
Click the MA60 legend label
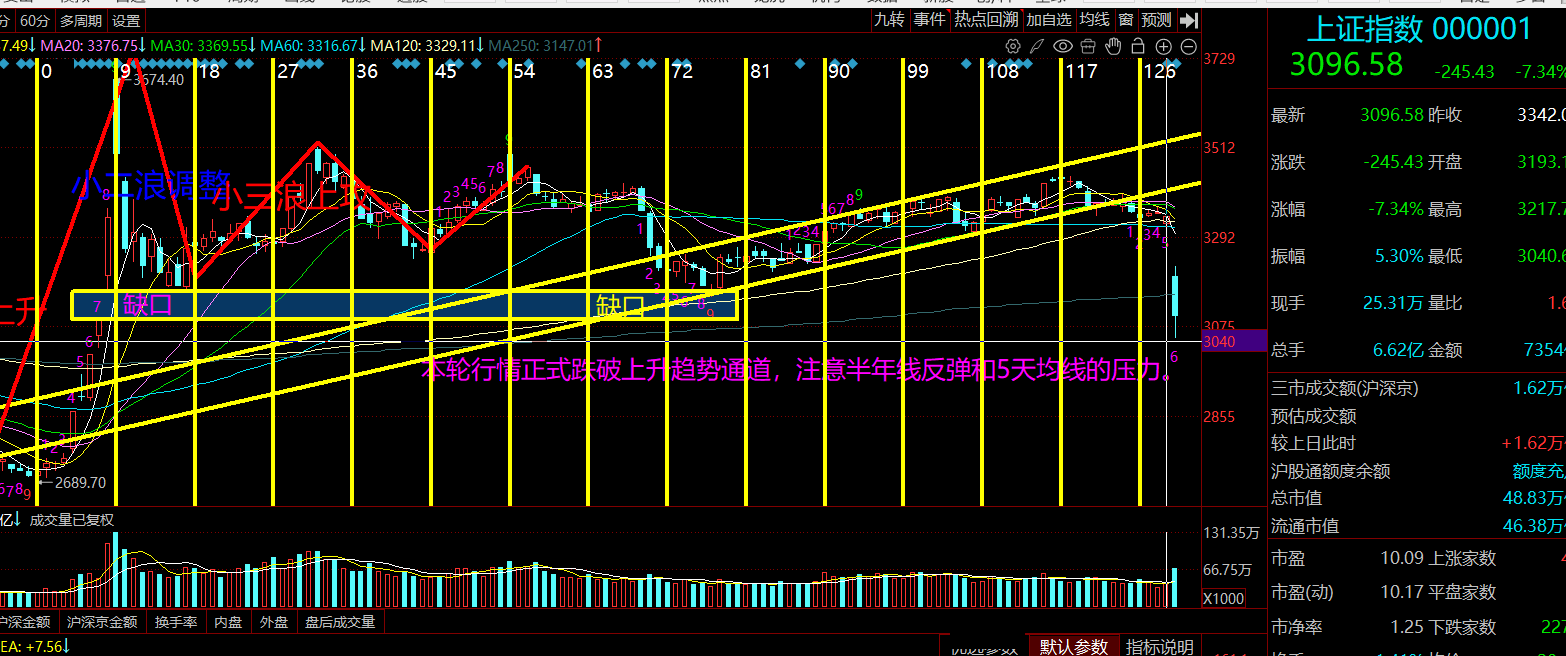coord(307,45)
